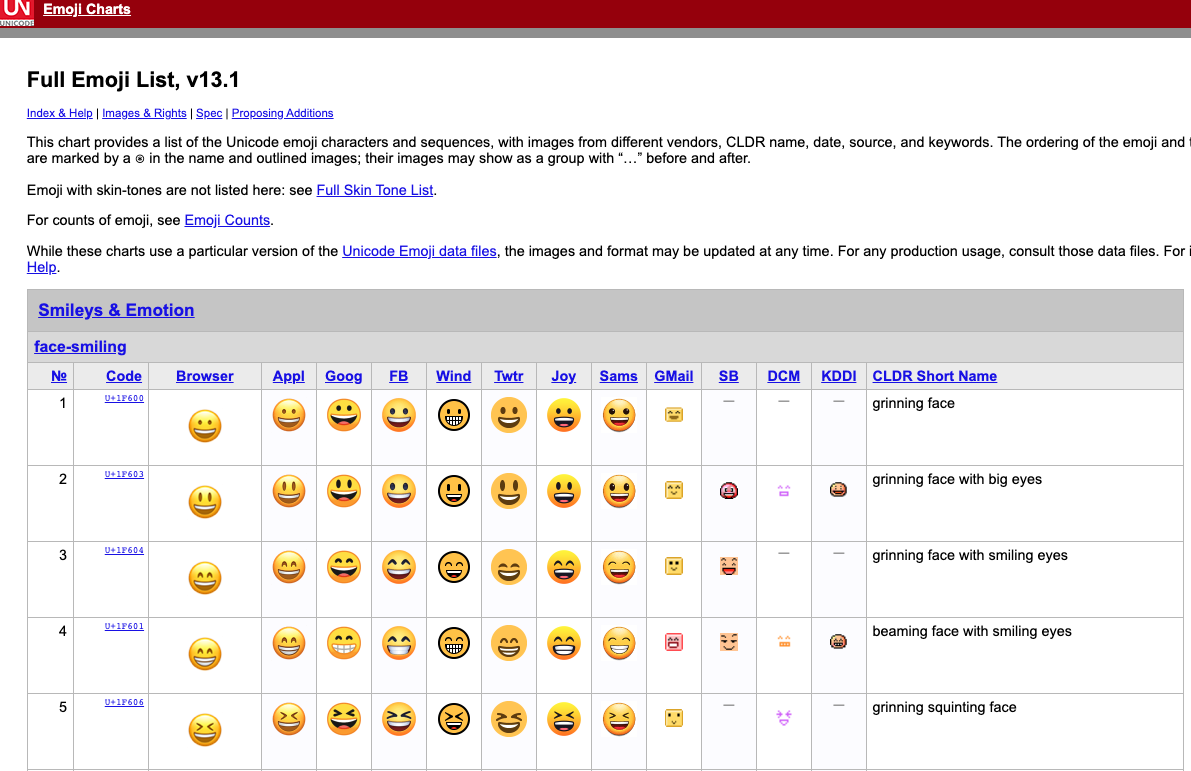Open the Proposing Additions link
The width and height of the screenshot is (1191, 771).
[x=282, y=113]
